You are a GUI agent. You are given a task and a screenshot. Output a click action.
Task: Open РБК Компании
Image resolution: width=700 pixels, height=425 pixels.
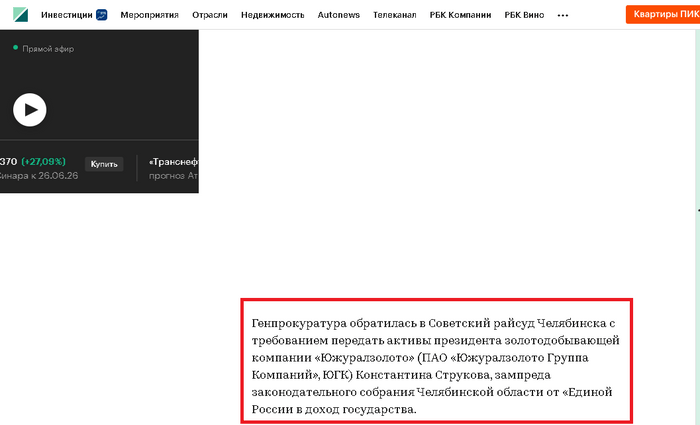coord(460,16)
